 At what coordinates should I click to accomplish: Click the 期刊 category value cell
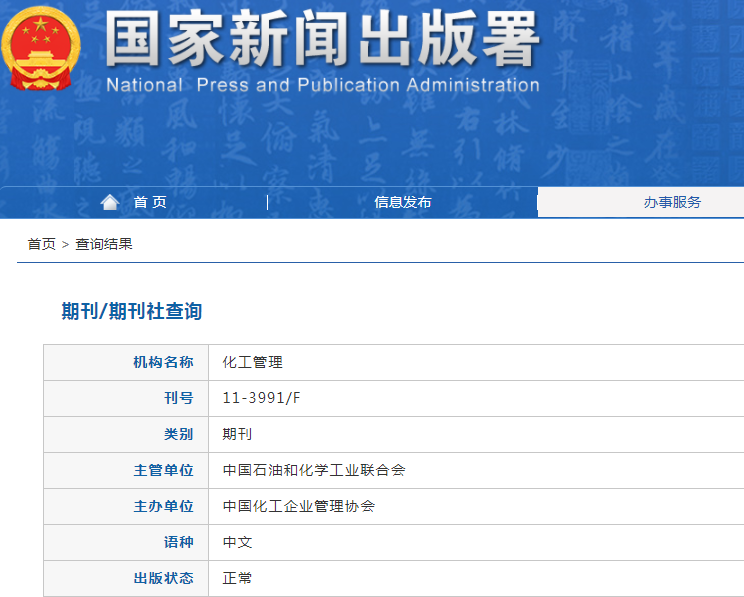(x=237, y=434)
